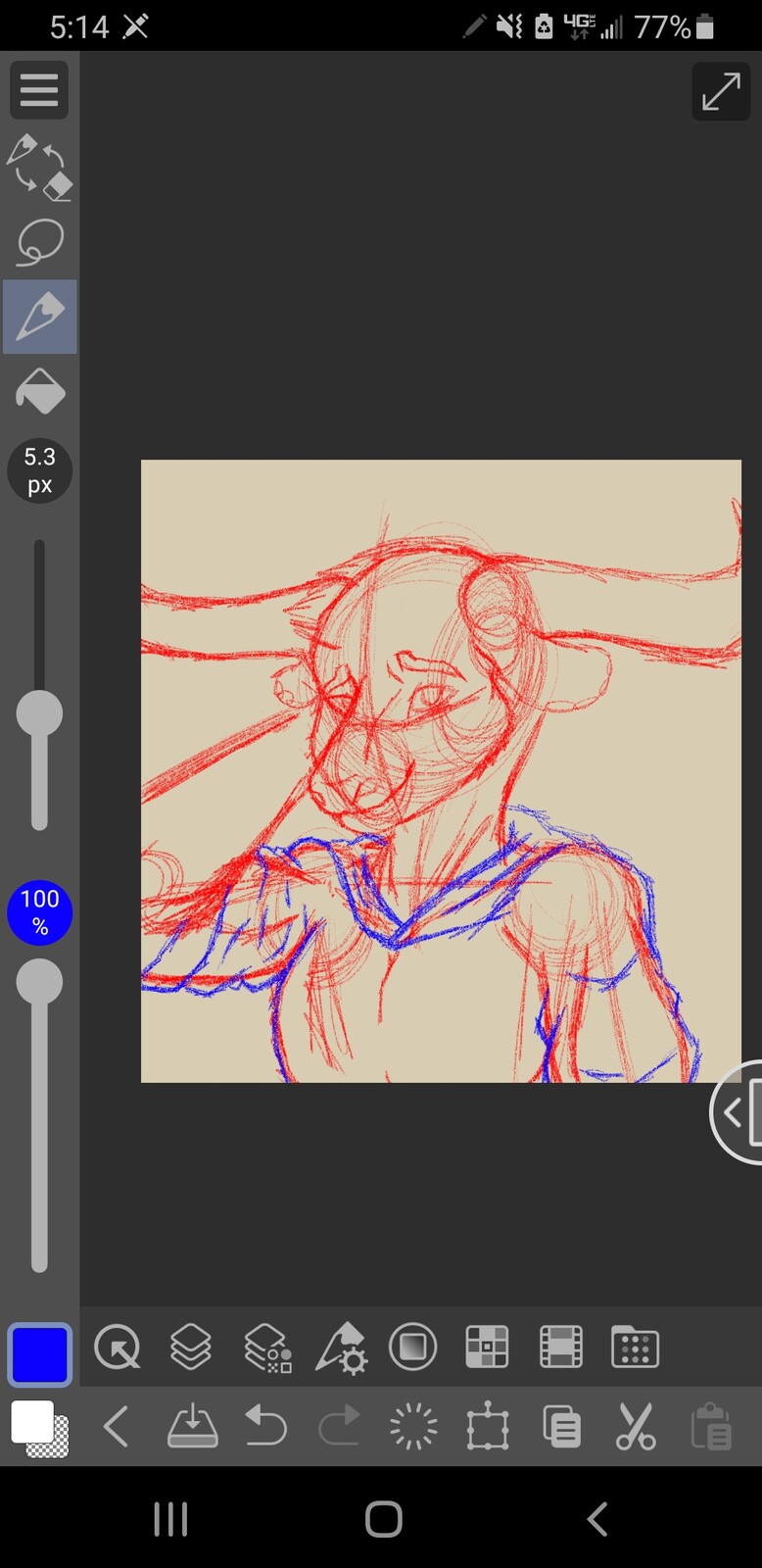Clear with the dotted circle icon
Screen dimensions: 762x1568
[413, 1427]
